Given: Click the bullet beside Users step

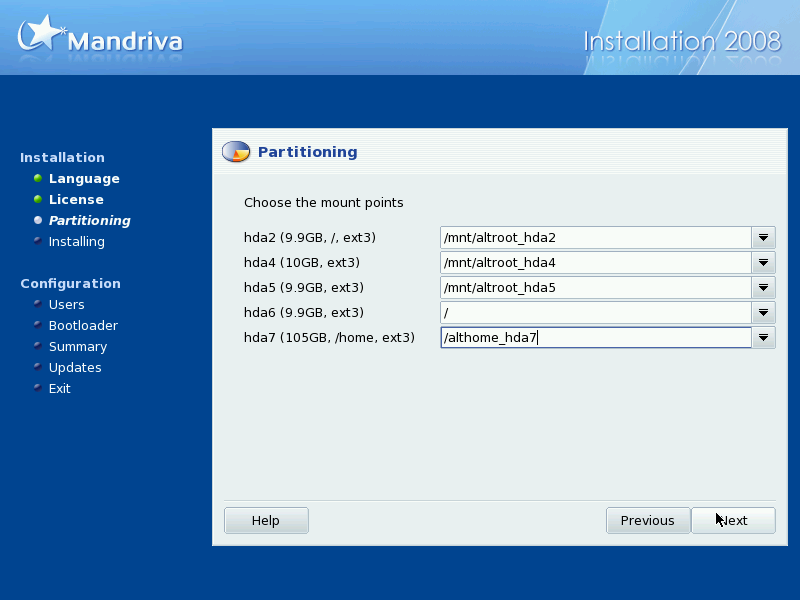Looking at the screenshot, I should (x=38, y=304).
